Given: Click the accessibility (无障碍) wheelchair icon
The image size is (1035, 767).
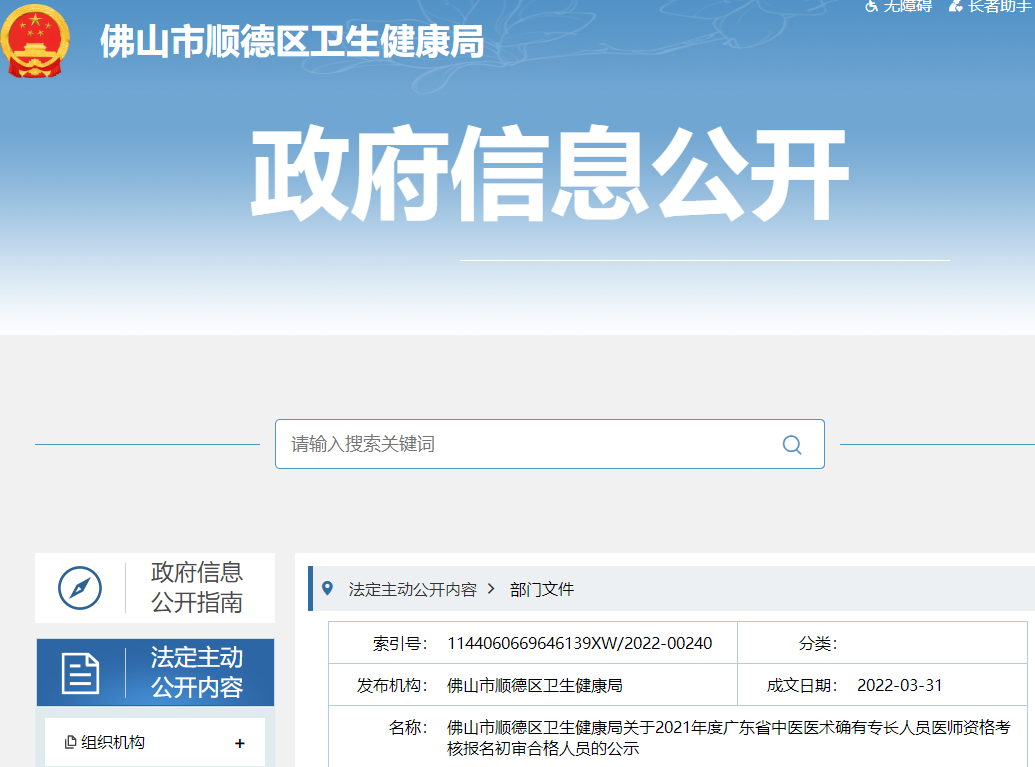Looking at the screenshot, I should click(873, 8).
